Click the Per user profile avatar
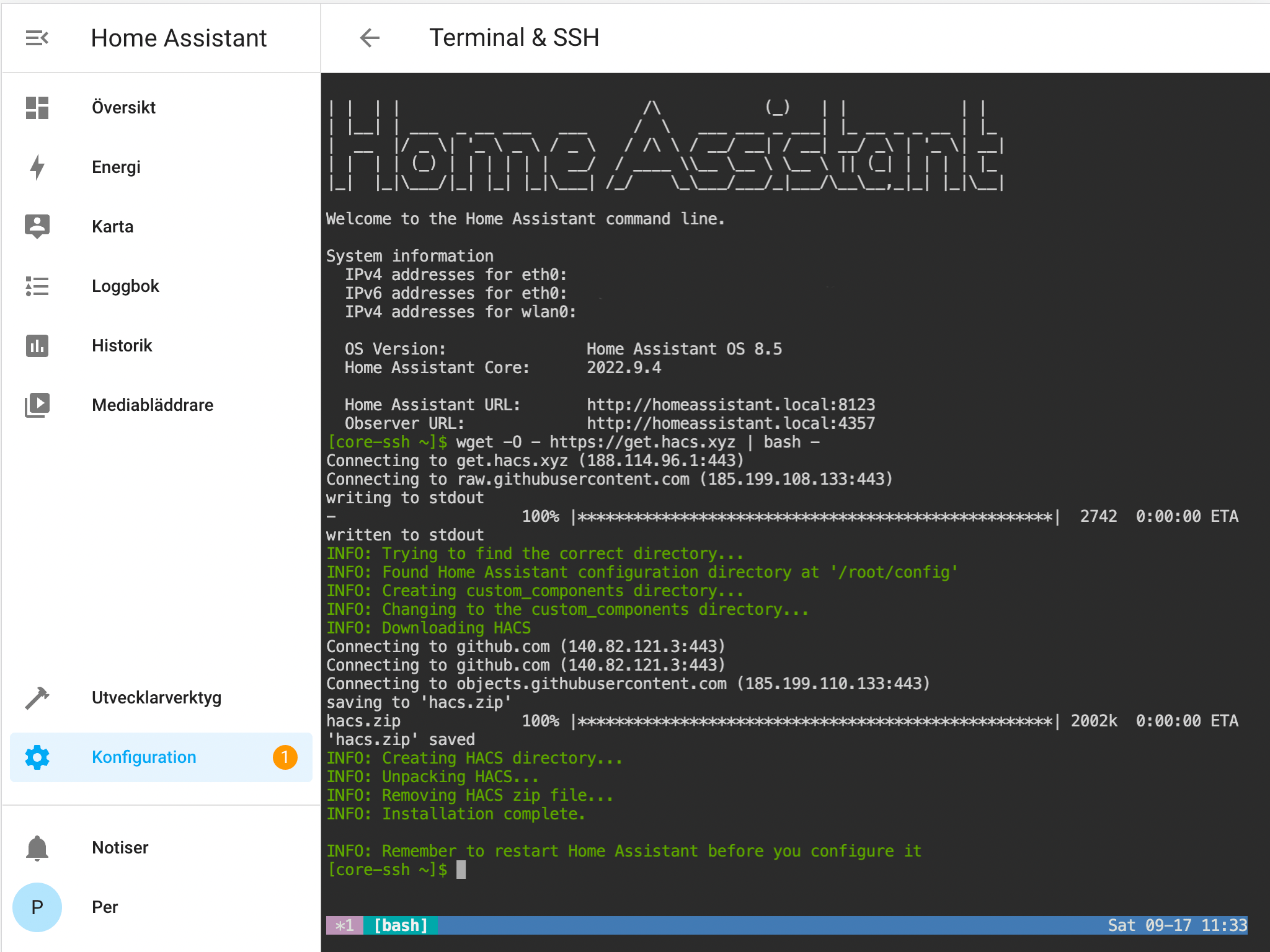This screenshot has width=1270, height=952. pyautogui.click(x=37, y=907)
